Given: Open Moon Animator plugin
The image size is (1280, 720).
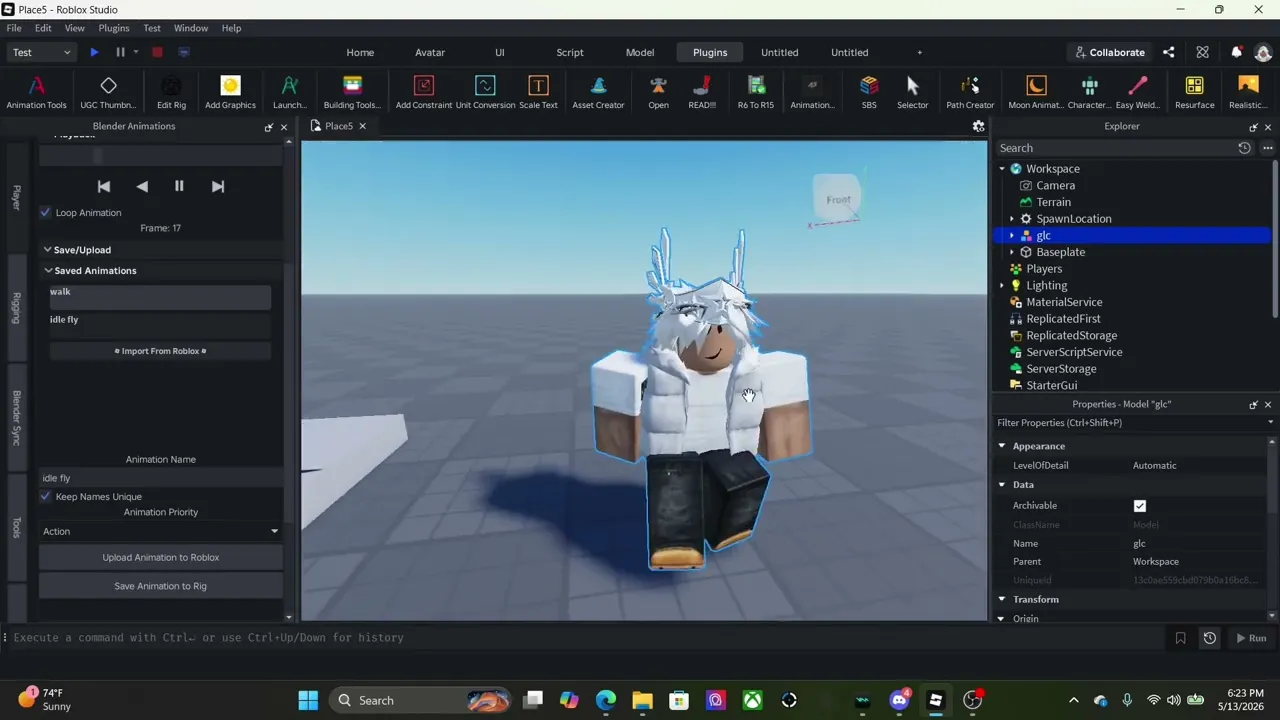Looking at the screenshot, I should point(1036,92).
